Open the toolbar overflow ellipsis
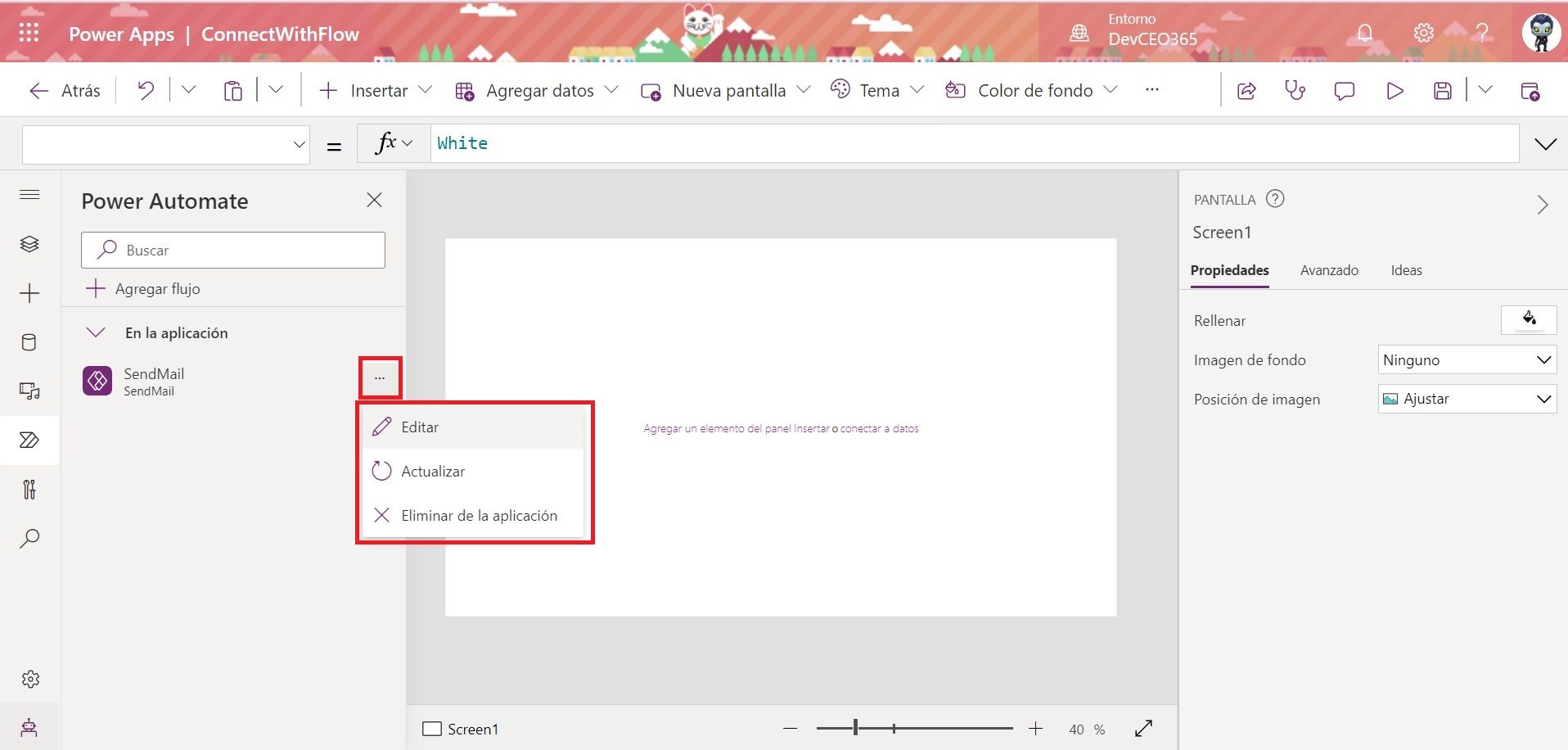The height and width of the screenshot is (750, 1568). tap(1152, 89)
